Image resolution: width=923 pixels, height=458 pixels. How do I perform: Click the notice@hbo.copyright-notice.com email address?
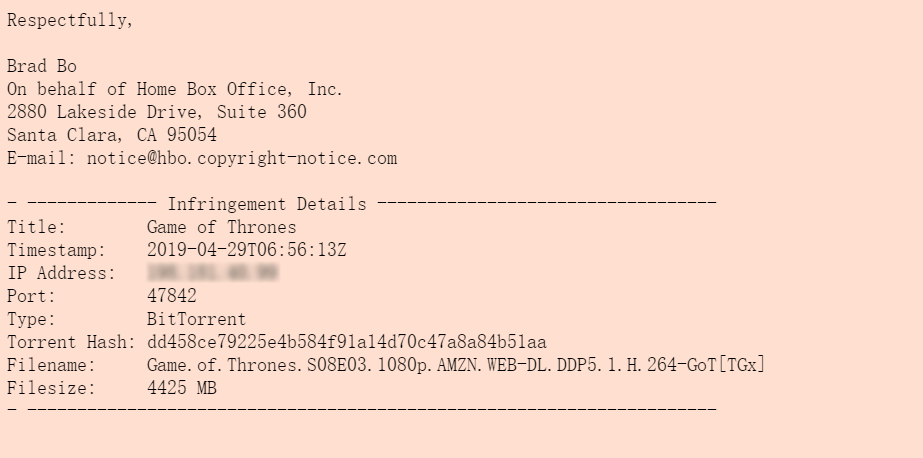(242, 158)
